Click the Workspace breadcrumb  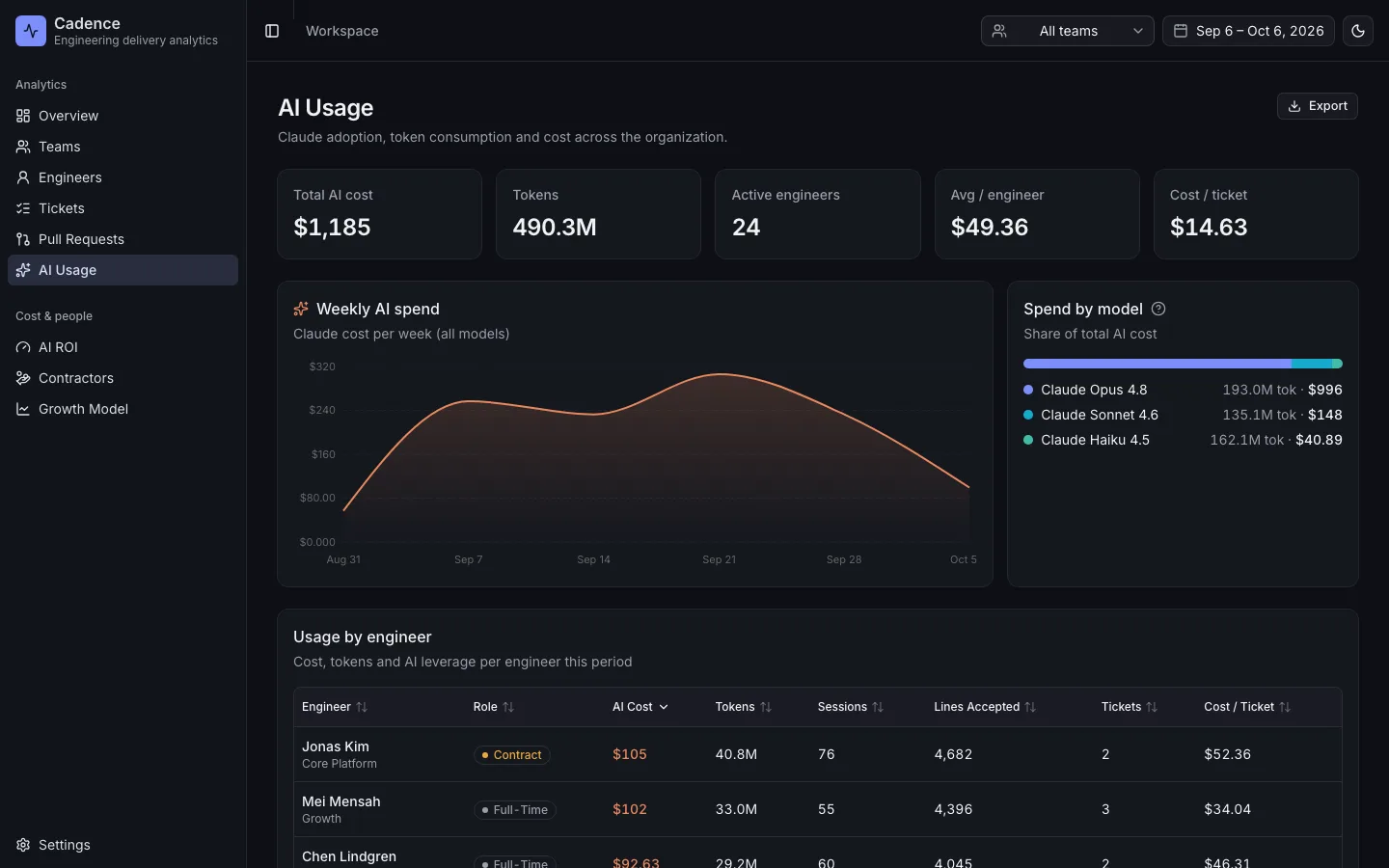point(342,31)
